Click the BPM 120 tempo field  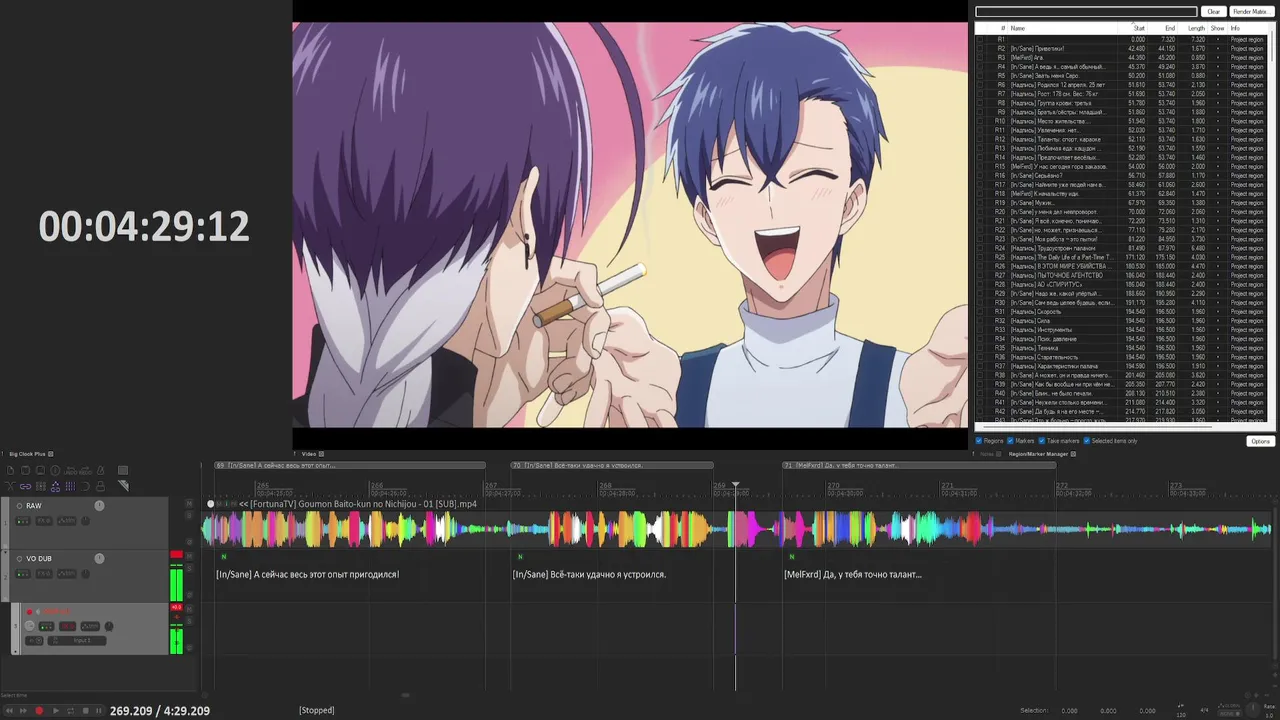[1181, 715]
